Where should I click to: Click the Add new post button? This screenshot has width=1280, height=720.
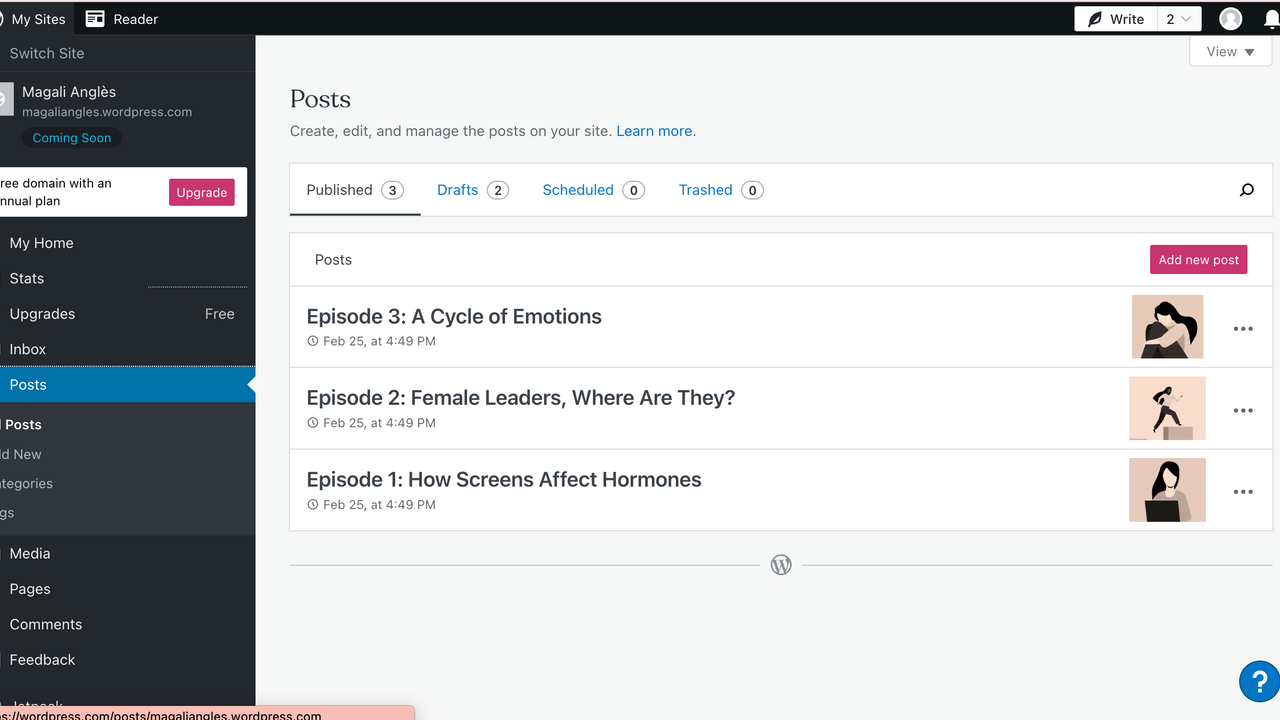coord(1198,259)
